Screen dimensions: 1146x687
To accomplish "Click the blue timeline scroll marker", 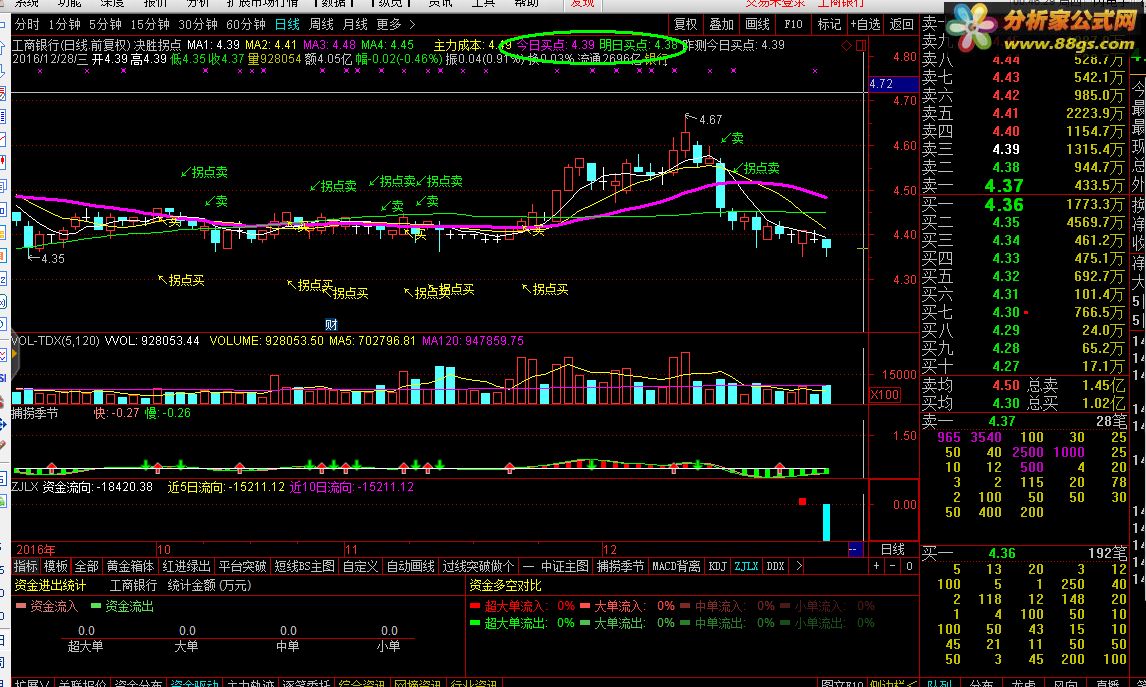I will tap(854, 550).
